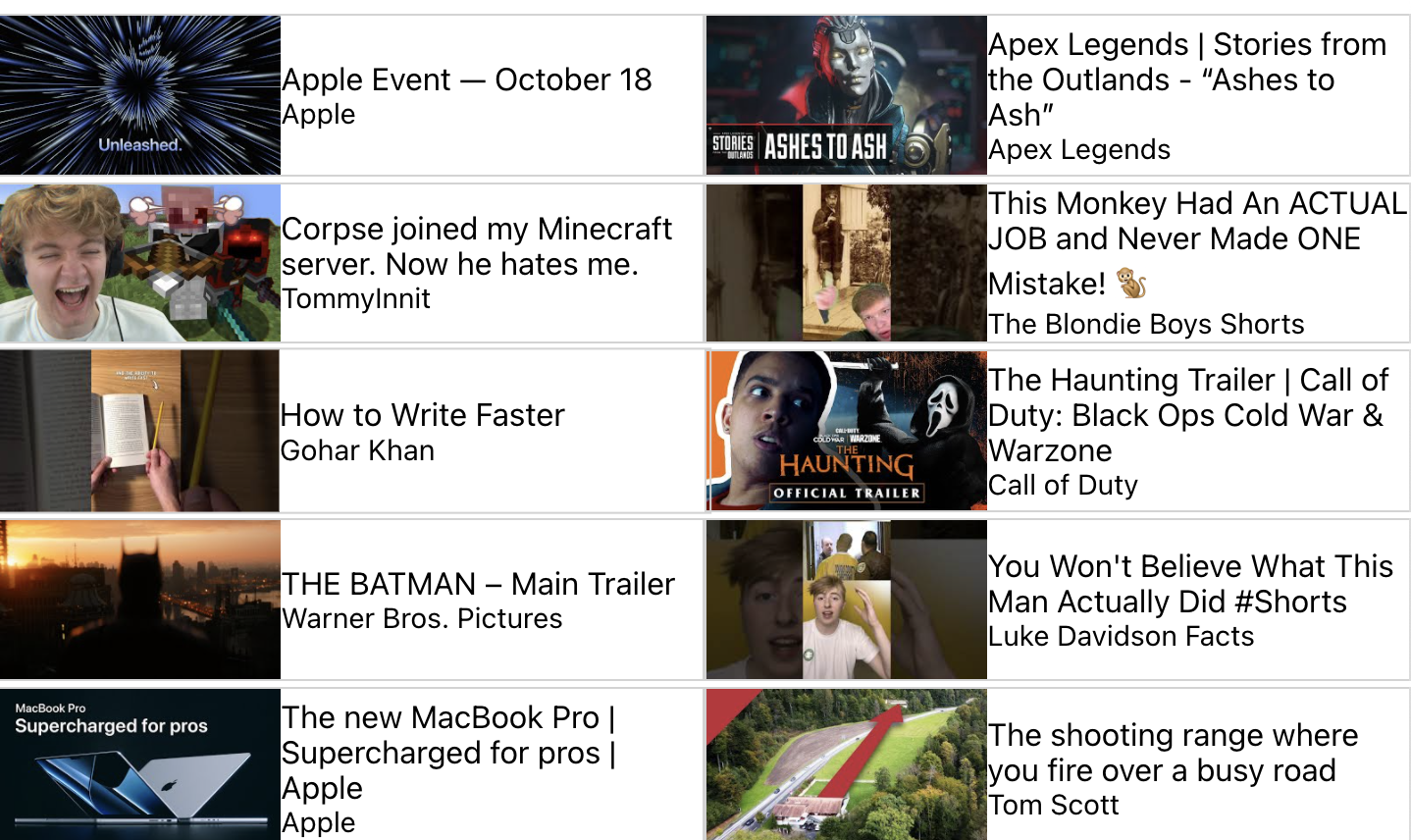Click 'The Blondie Boys Shorts' channel name

[1146, 324]
